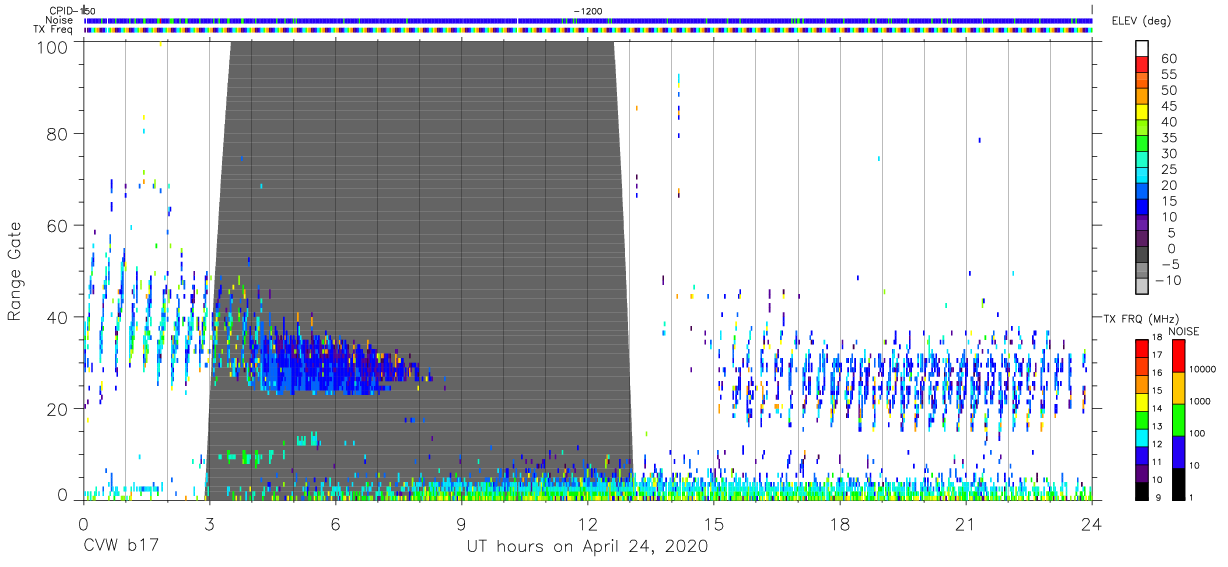
Task: Click the 'CPID' row label
Action: (x=63, y=10)
